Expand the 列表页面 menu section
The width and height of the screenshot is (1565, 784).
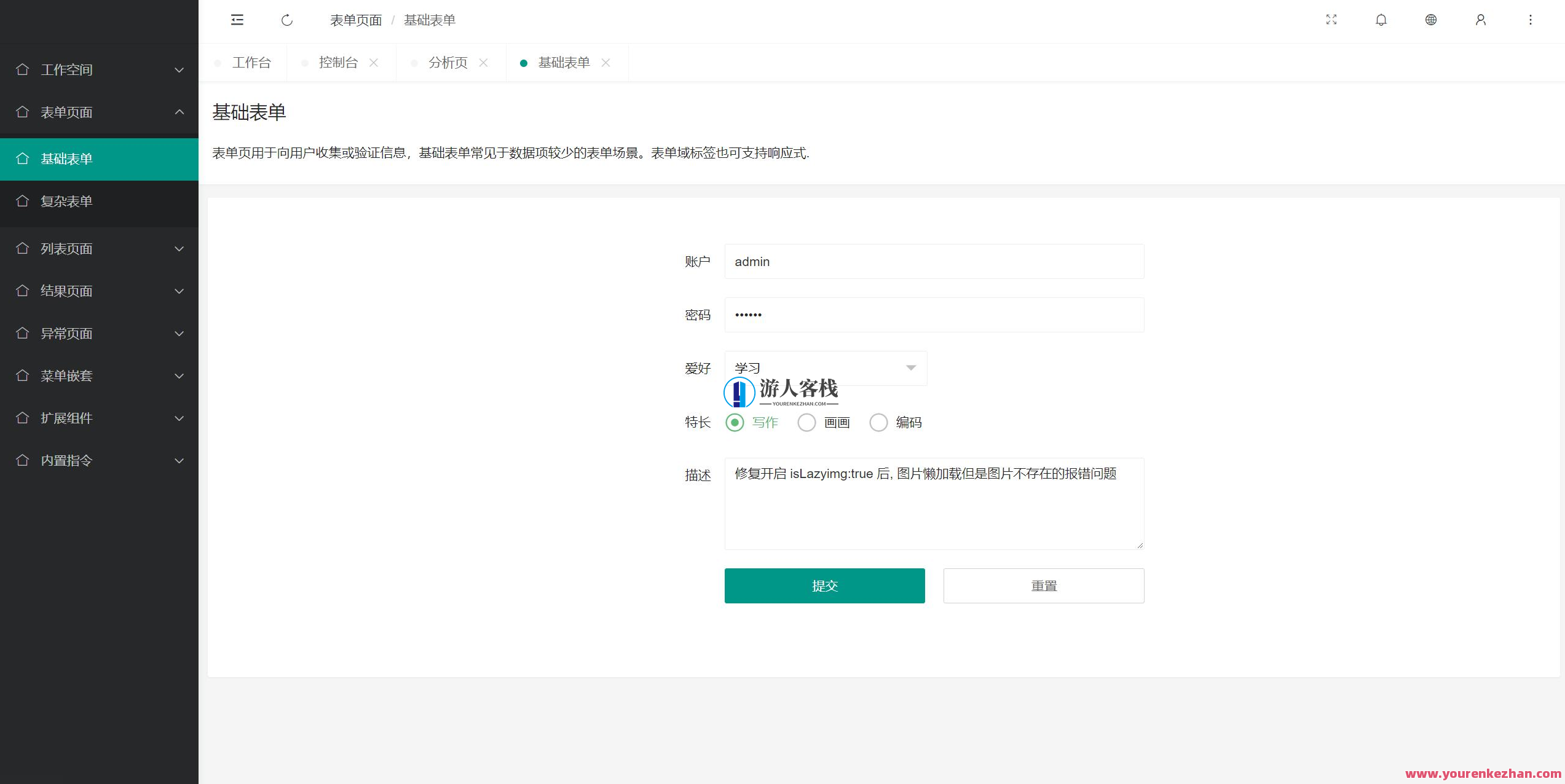(x=99, y=248)
